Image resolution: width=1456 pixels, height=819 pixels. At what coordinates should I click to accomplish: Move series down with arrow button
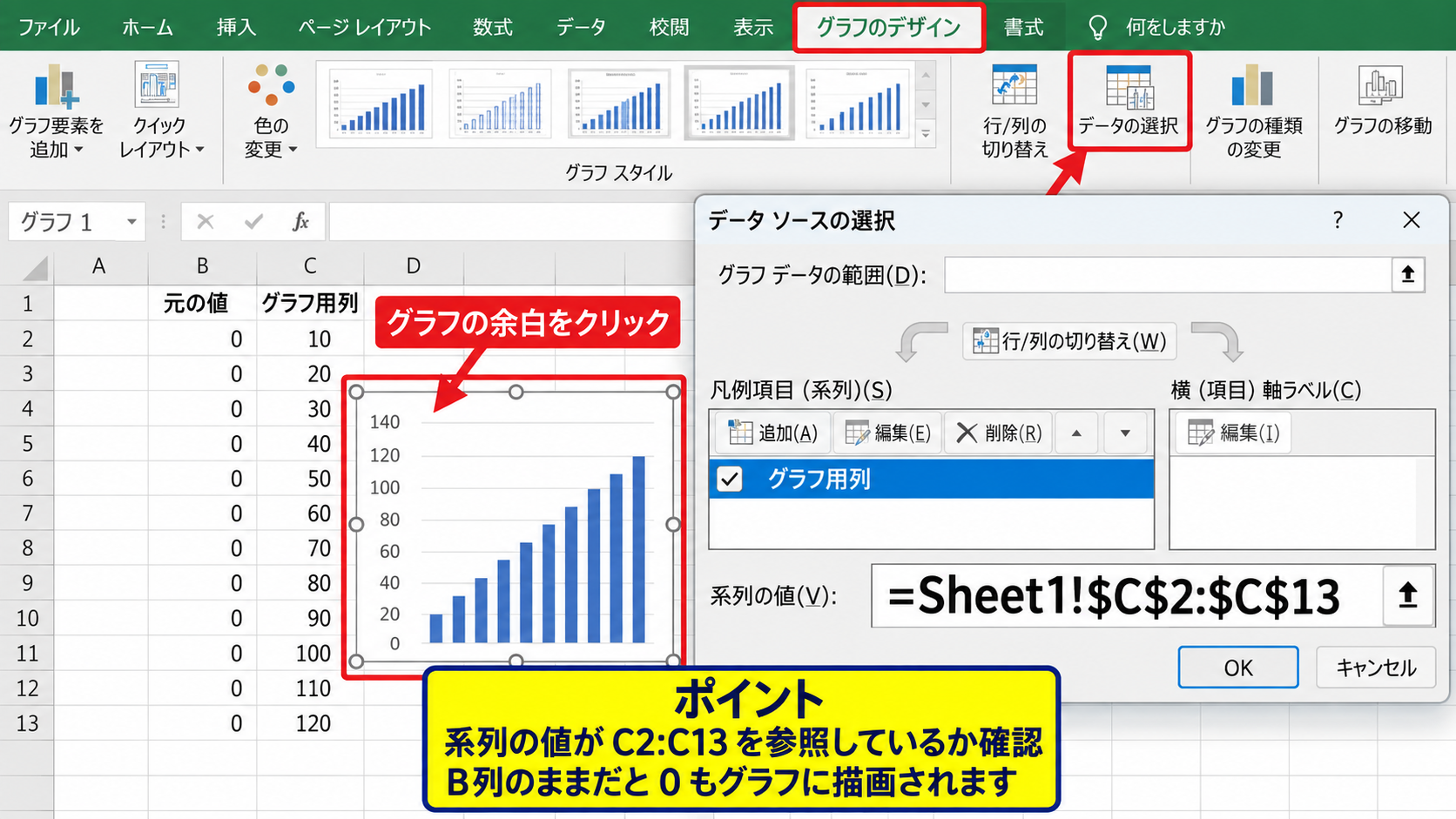(x=1125, y=433)
